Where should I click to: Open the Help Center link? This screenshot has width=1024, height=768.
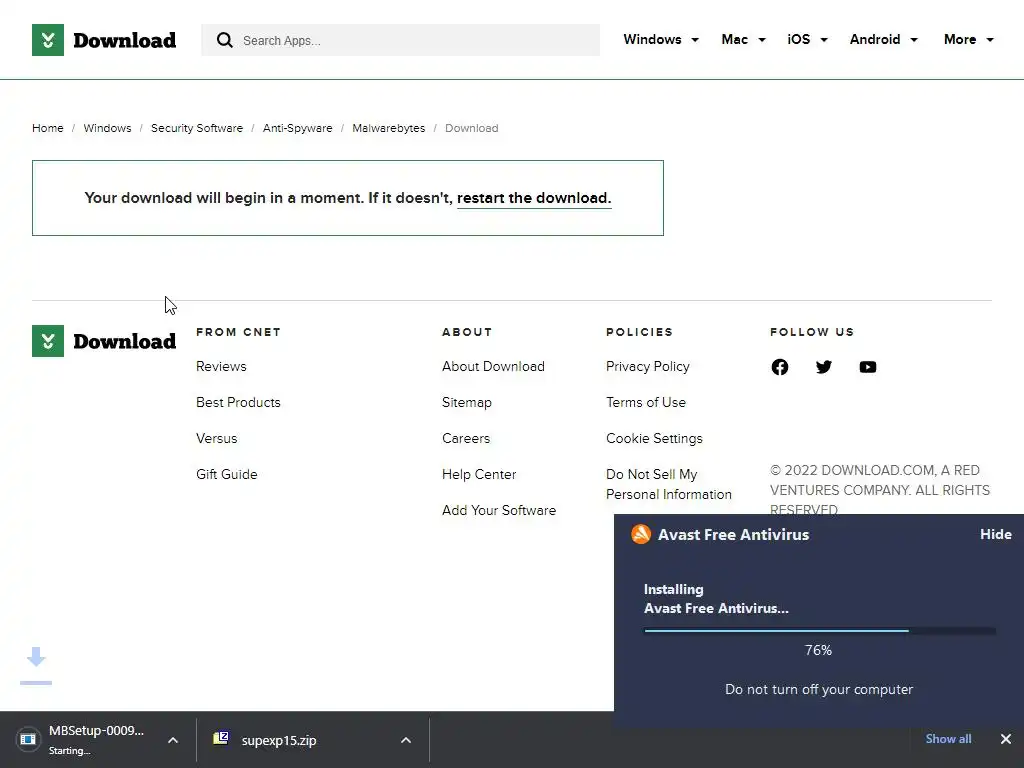pos(479,474)
